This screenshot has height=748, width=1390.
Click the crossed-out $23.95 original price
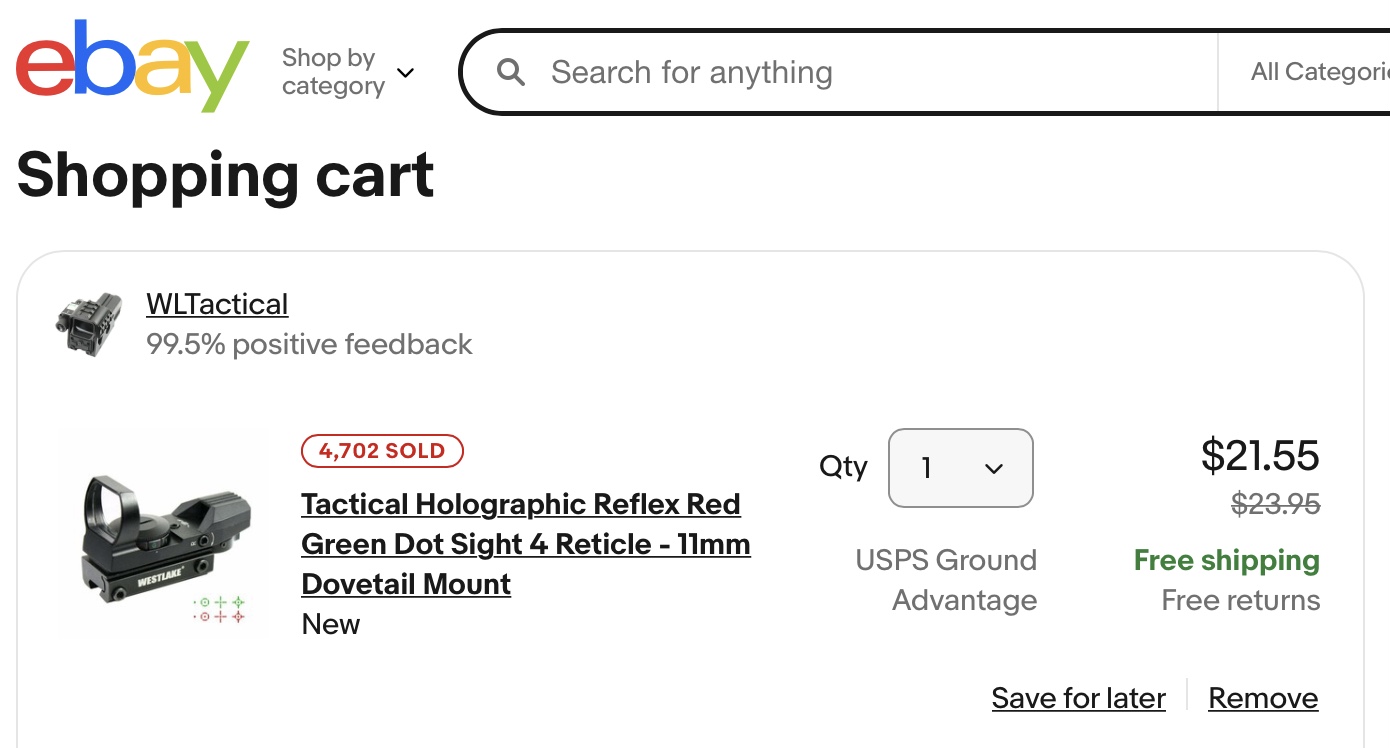pos(1275,503)
